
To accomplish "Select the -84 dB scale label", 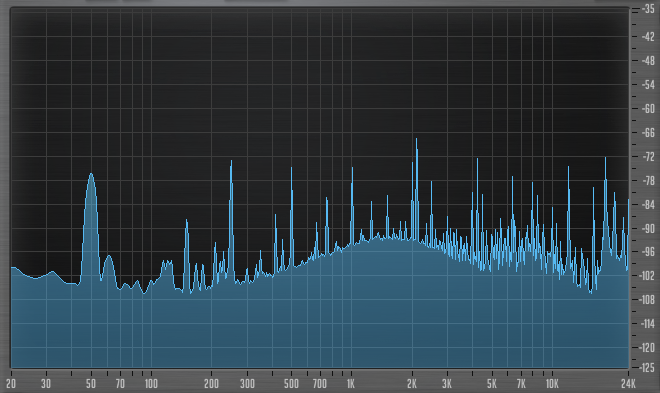I will coord(648,205).
